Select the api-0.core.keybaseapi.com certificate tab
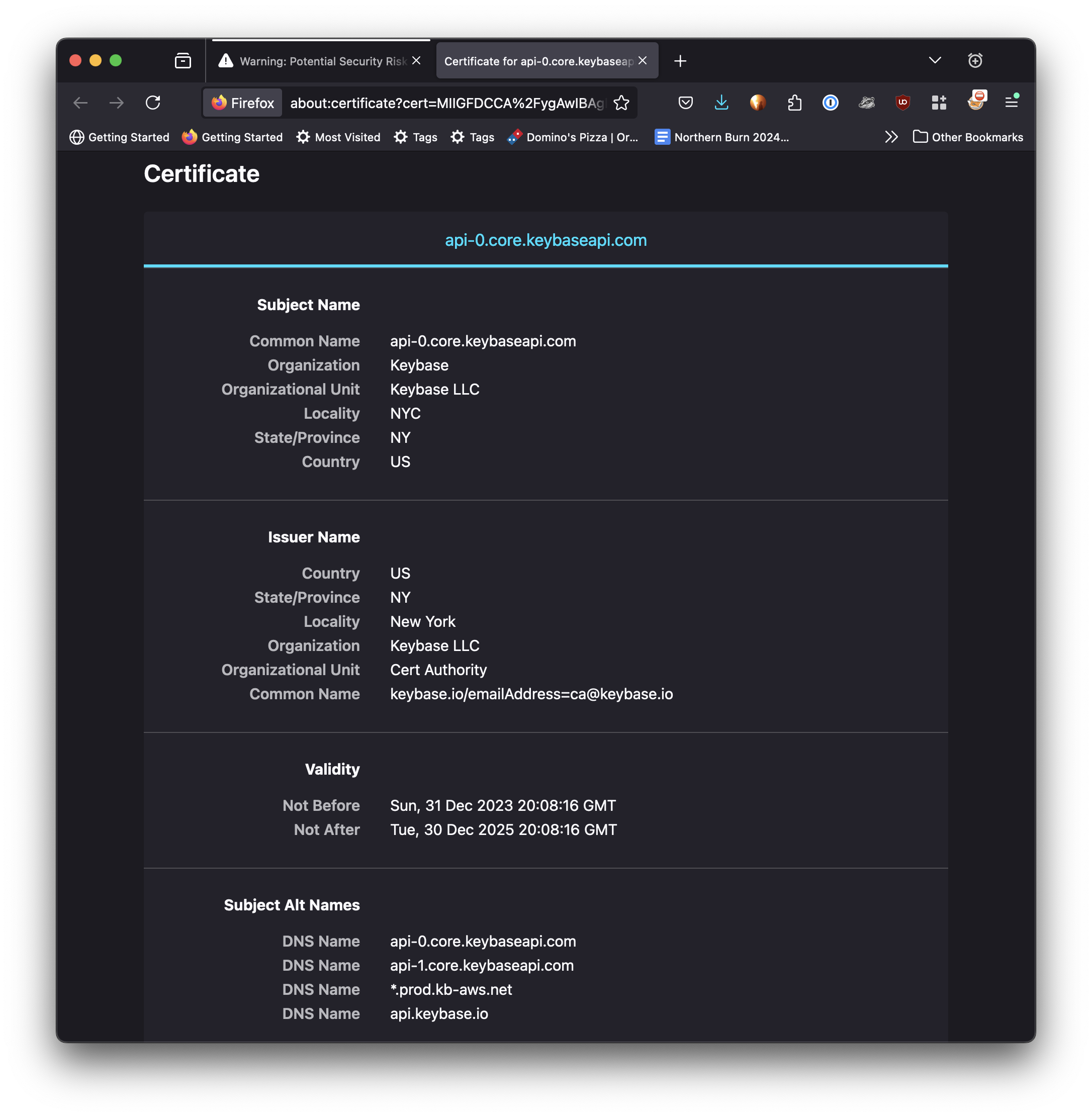 point(545,240)
